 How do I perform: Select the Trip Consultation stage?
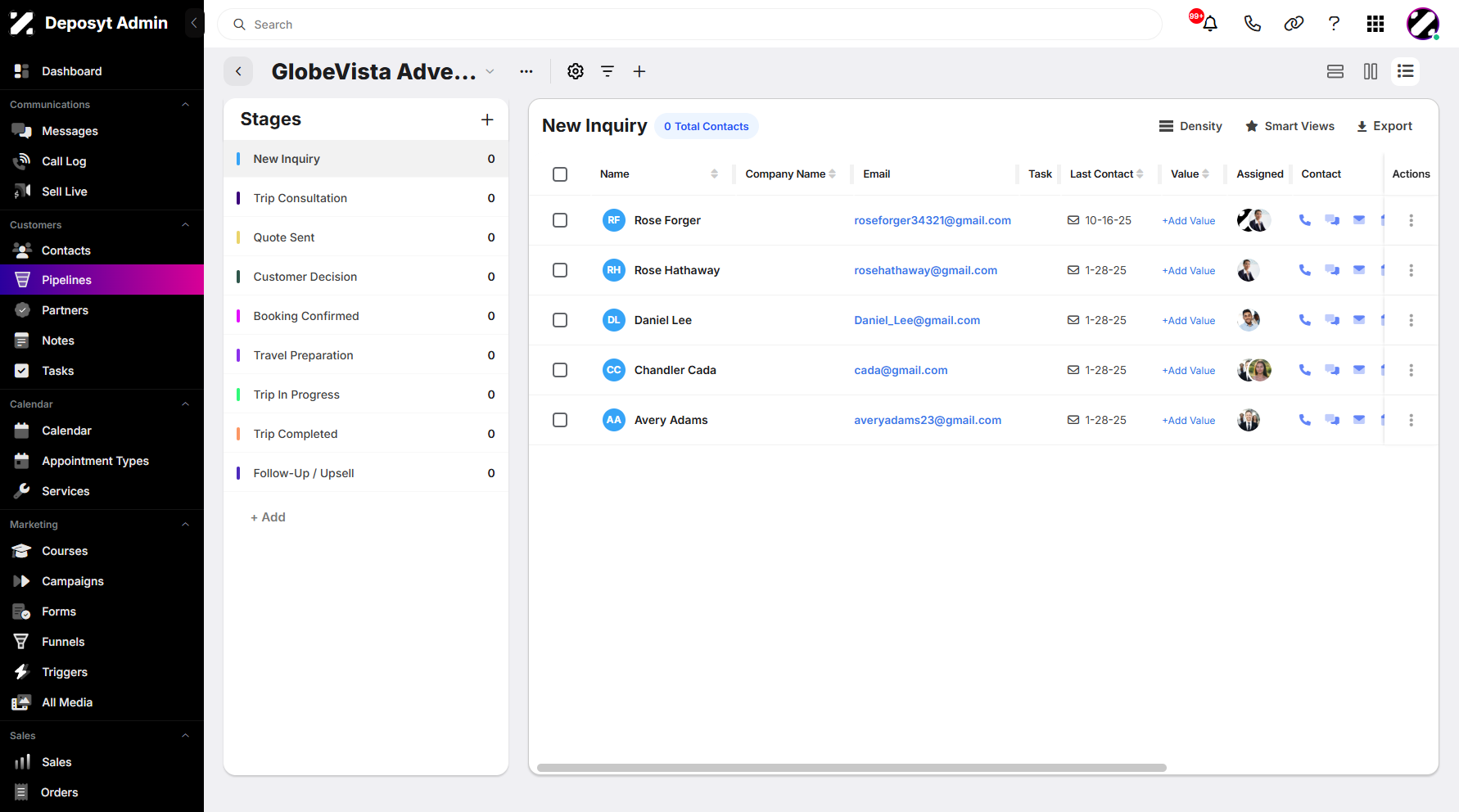coord(366,198)
